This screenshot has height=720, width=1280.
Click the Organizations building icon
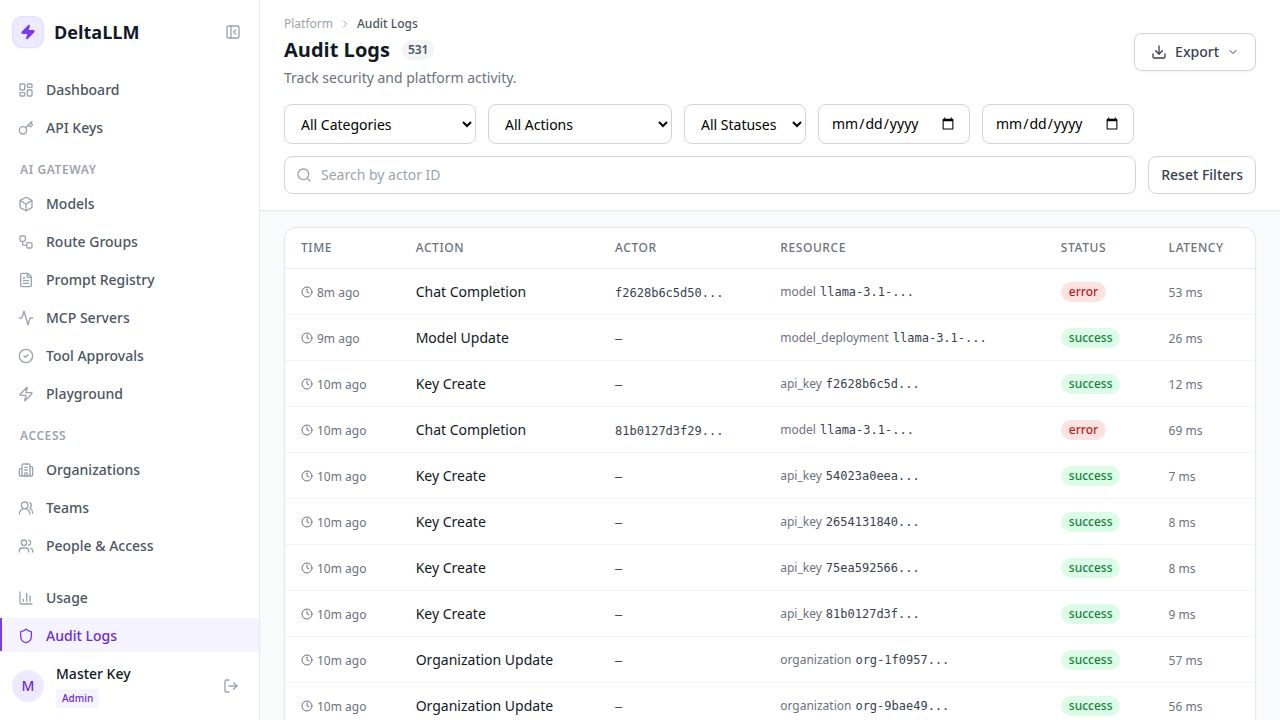pyautogui.click(x=26, y=470)
